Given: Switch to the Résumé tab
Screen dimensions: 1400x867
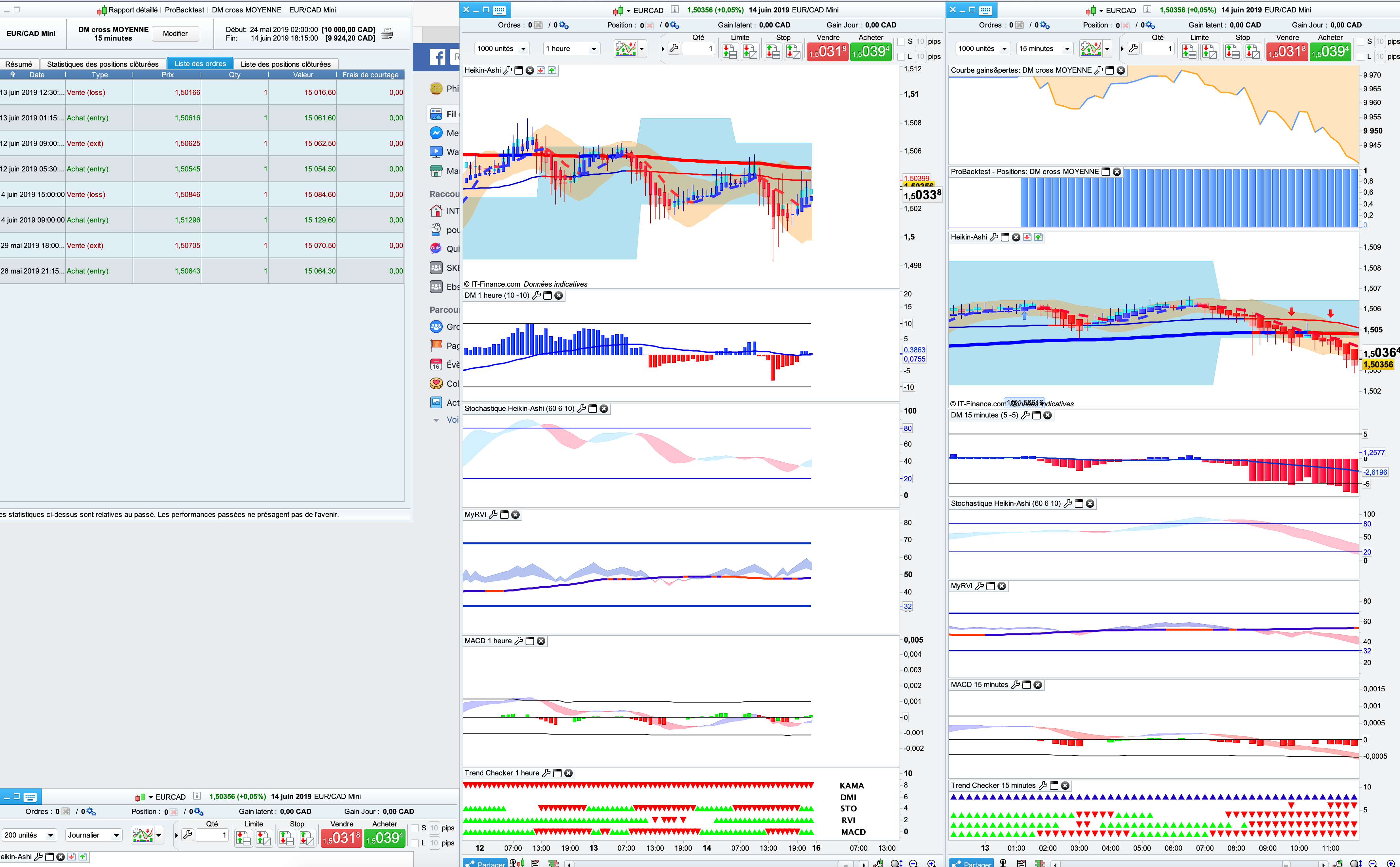Looking at the screenshot, I should point(18,64).
